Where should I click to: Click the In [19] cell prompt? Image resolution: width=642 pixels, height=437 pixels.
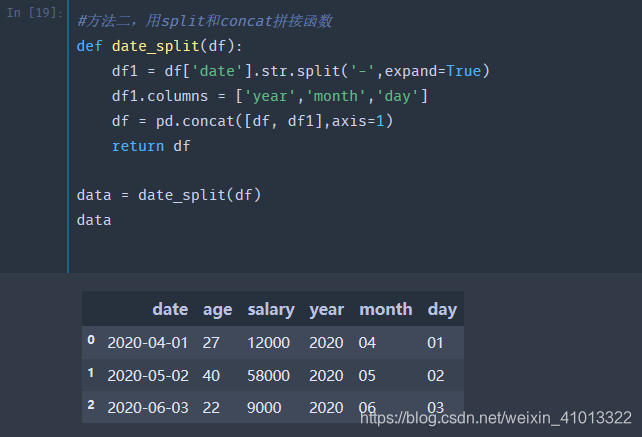(34, 13)
